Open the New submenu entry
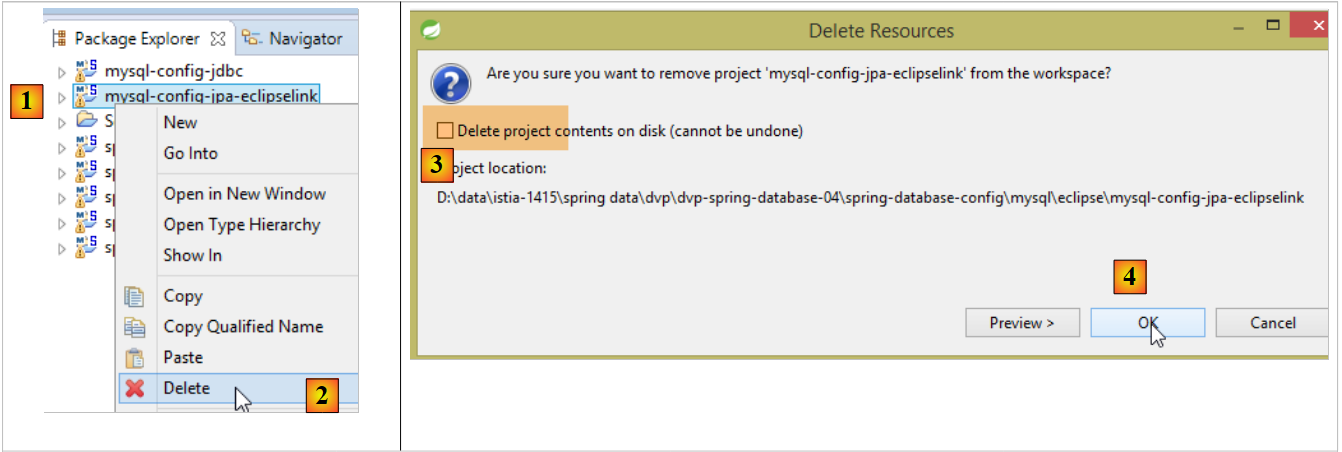Viewport: 1342px width, 452px height. pyautogui.click(x=180, y=122)
